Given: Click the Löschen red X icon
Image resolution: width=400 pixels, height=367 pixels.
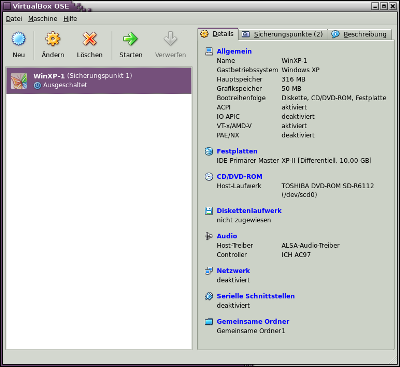Looking at the screenshot, I should [89, 39].
